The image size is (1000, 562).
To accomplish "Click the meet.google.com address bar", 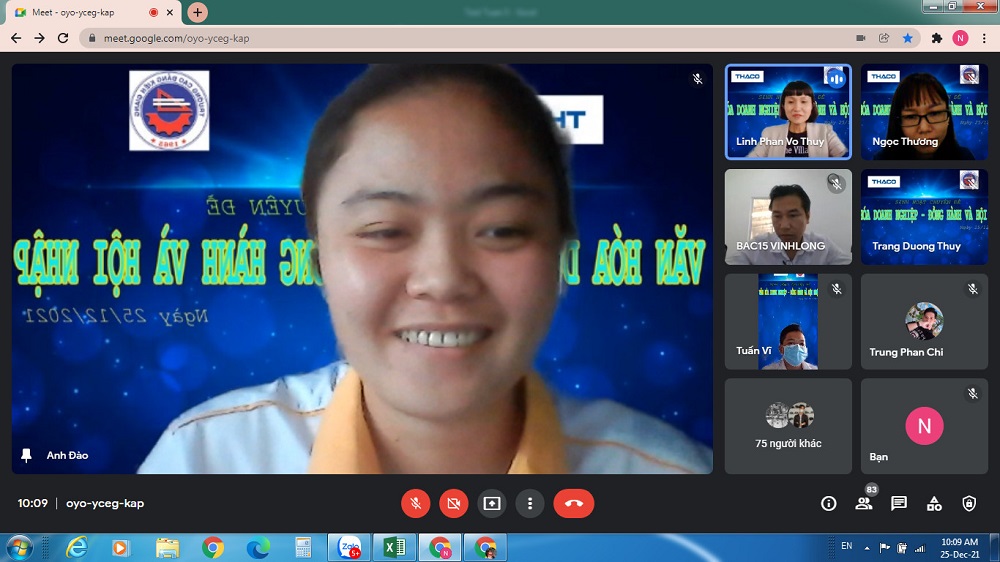I will [x=450, y=38].
